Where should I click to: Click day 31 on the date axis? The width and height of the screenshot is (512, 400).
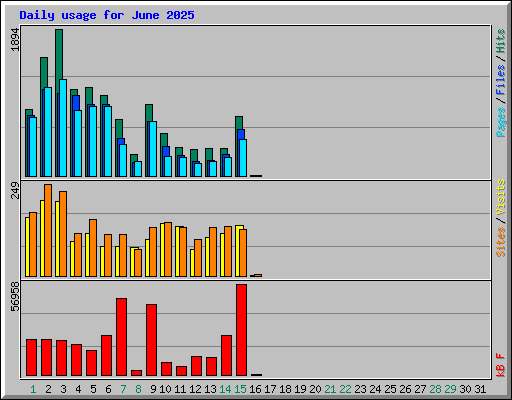[x=480, y=389]
